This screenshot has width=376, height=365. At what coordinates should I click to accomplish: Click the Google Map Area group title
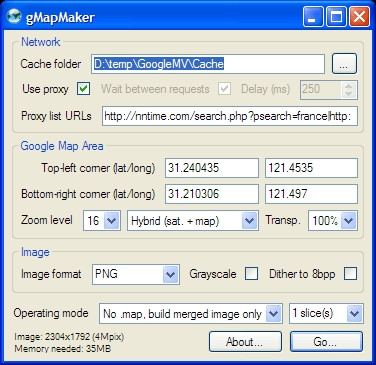coord(62,146)
